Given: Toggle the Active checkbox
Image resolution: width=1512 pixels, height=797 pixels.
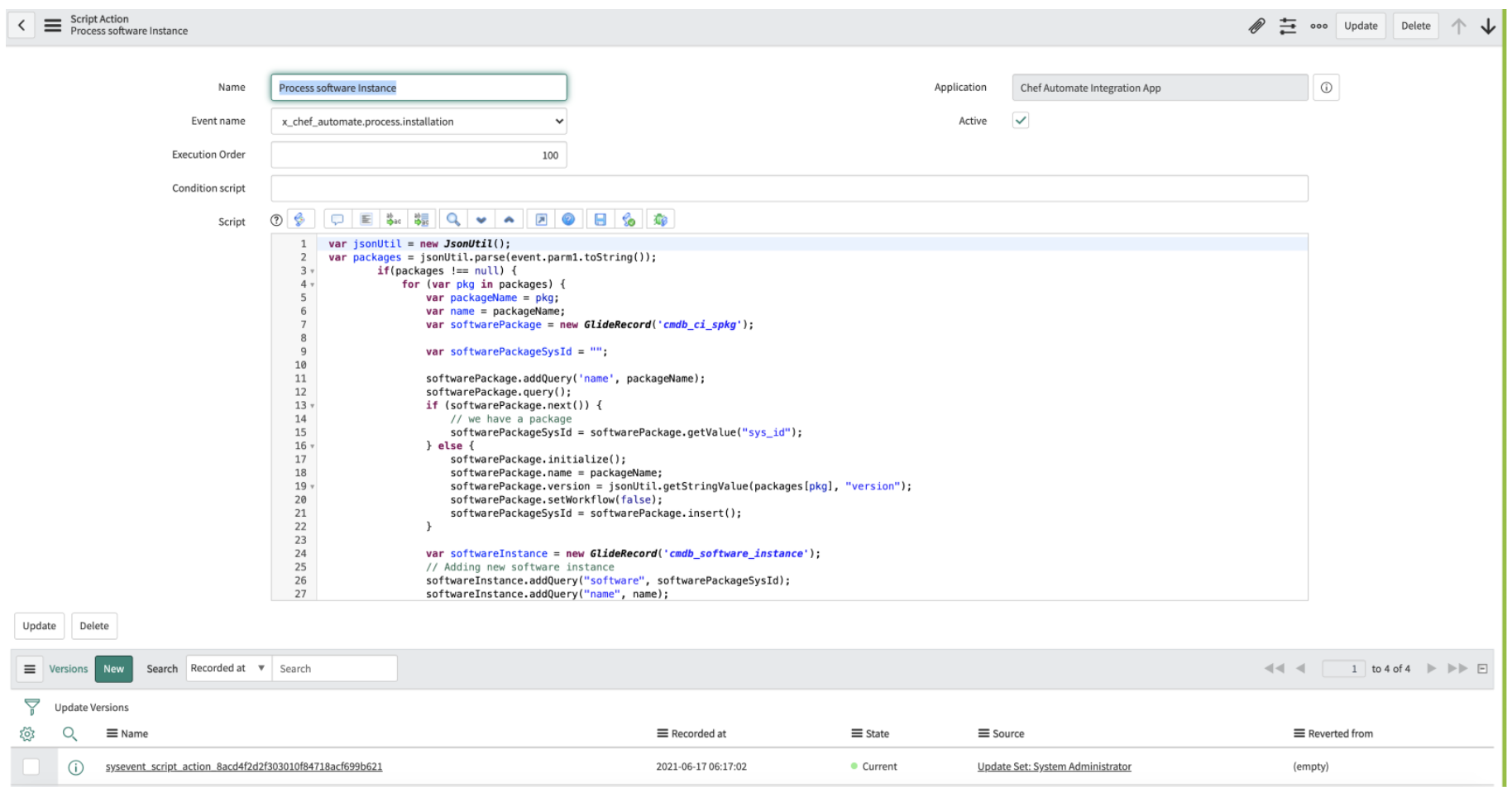Looking at the screenshot, I should 1021,120.
